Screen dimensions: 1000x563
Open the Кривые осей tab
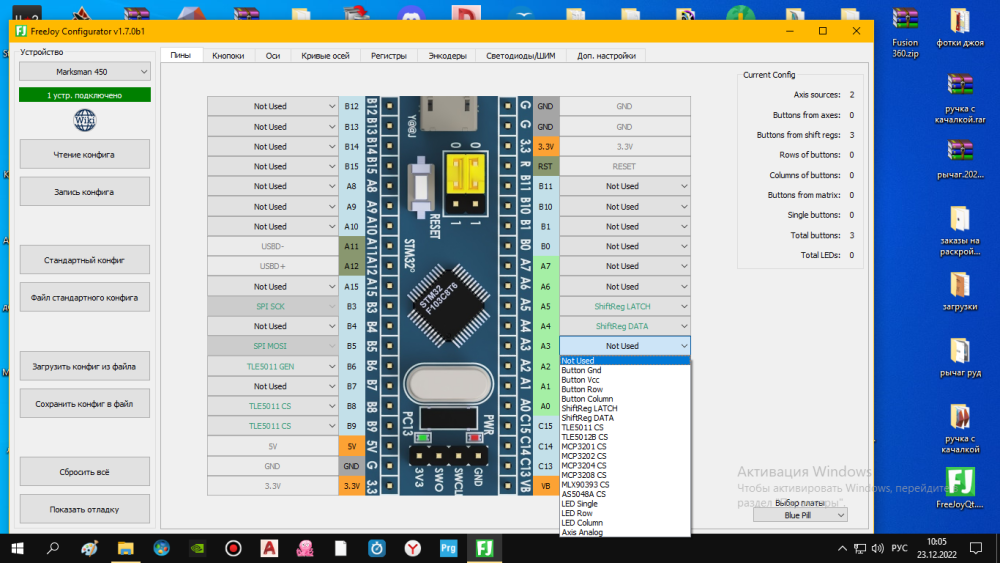326,56
